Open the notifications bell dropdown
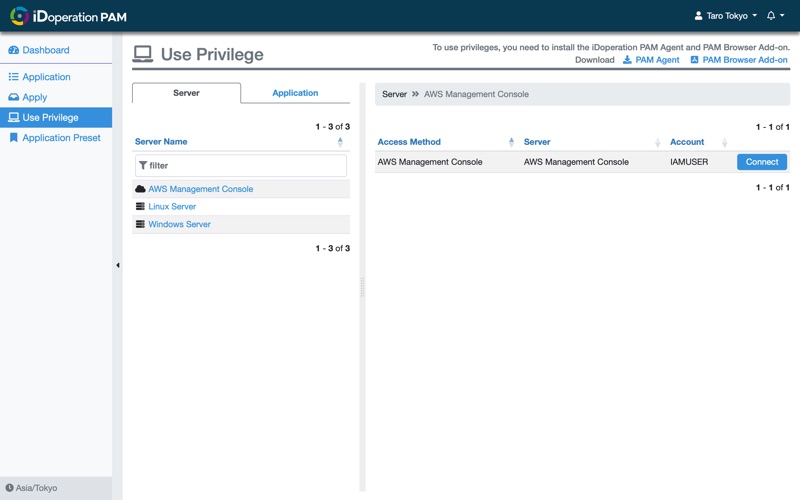 [x=775, y=16]
